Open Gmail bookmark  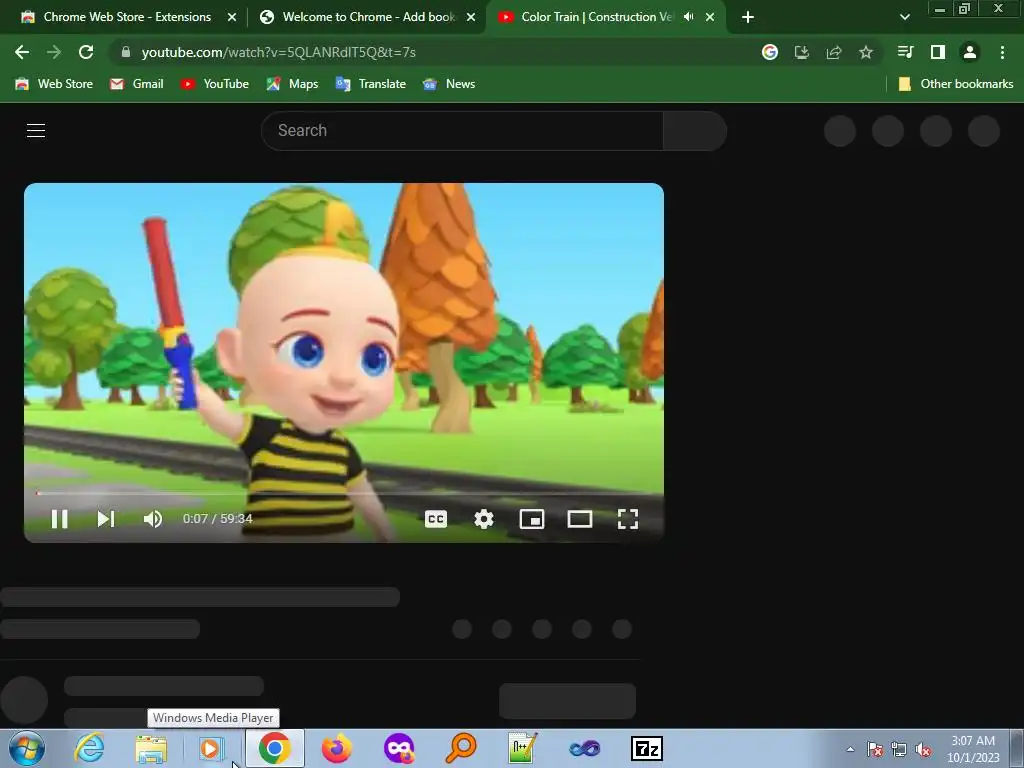136,84
